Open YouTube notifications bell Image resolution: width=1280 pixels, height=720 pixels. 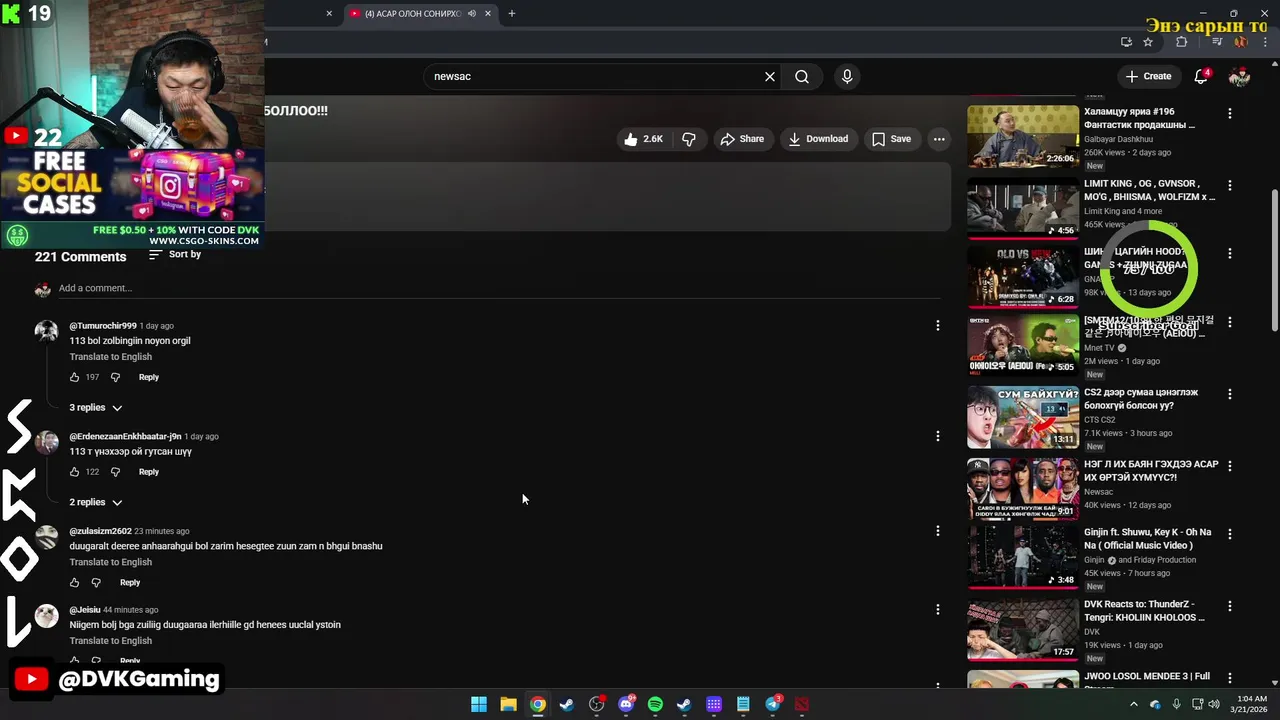(x=1202, y=76)
